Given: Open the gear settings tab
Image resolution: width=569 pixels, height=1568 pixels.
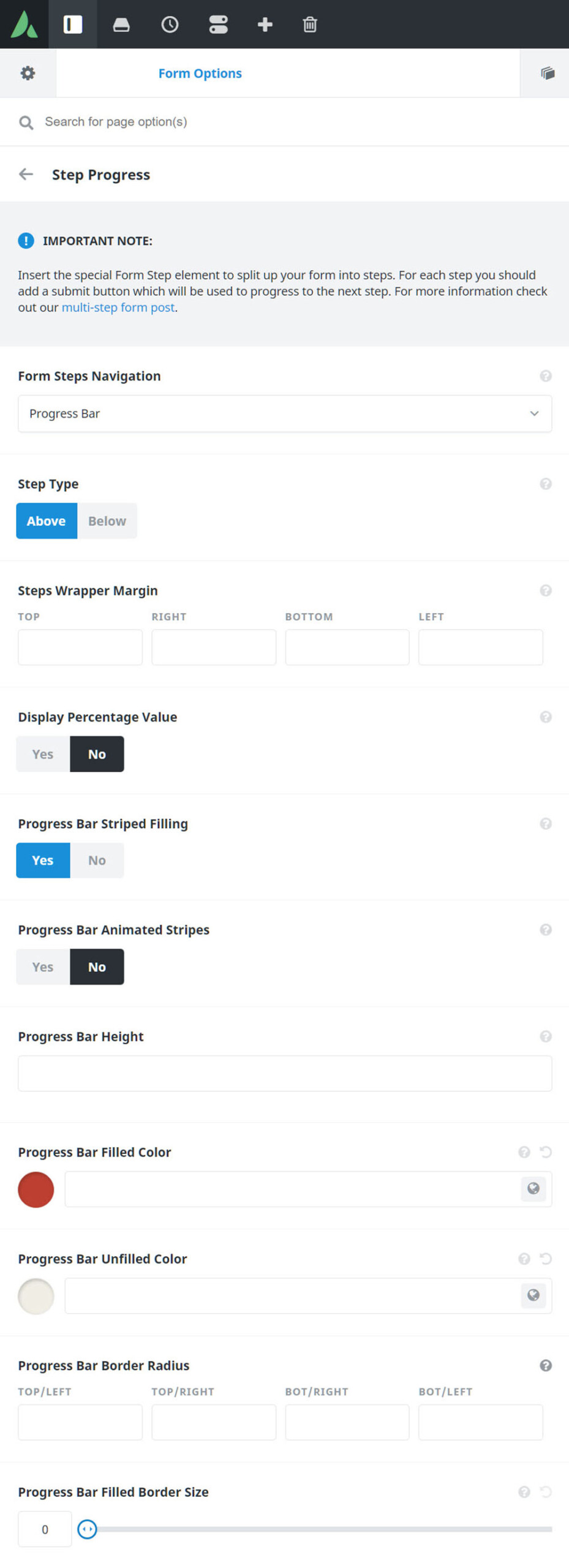Looking at the screenshot, I should [x=28, y=73].
